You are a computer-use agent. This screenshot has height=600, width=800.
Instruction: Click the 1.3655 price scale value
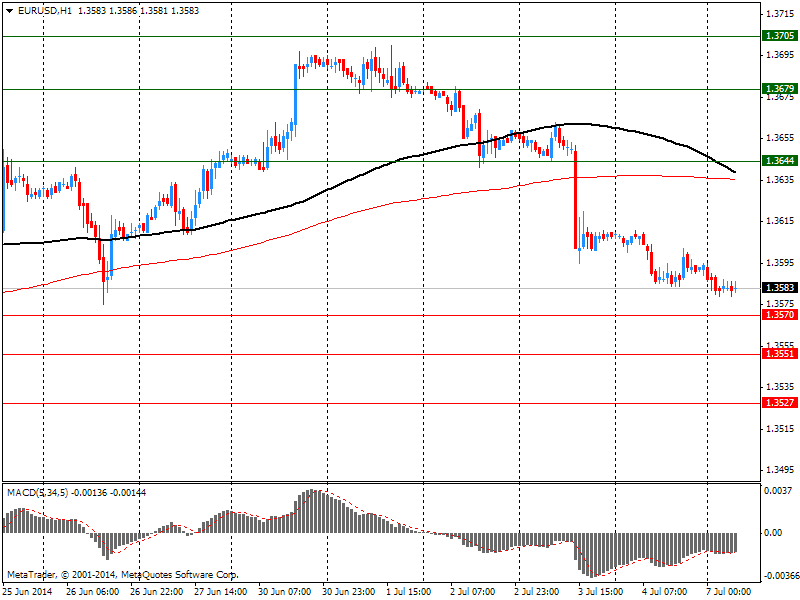point(781,138)
